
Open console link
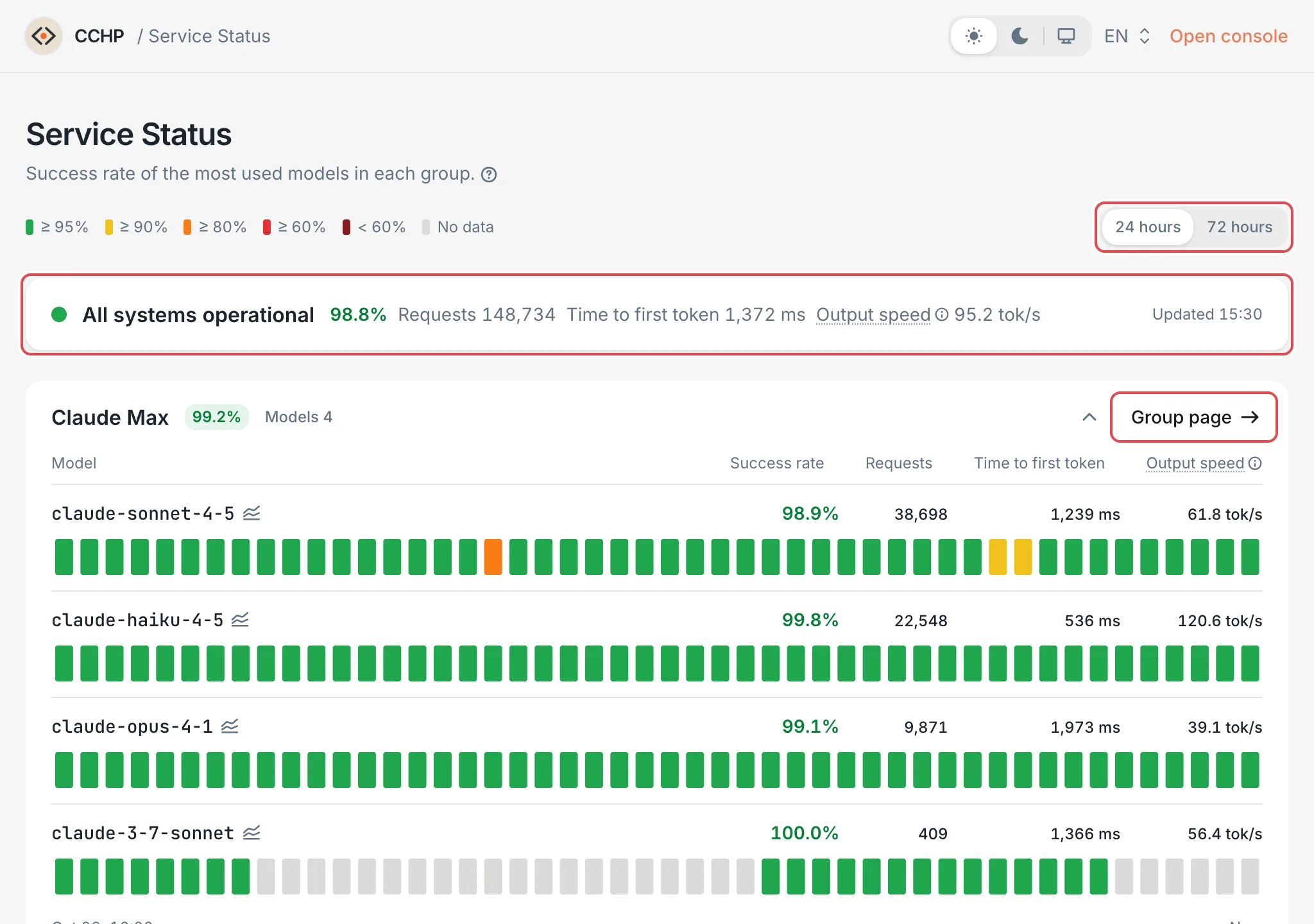pos(1229,36)
